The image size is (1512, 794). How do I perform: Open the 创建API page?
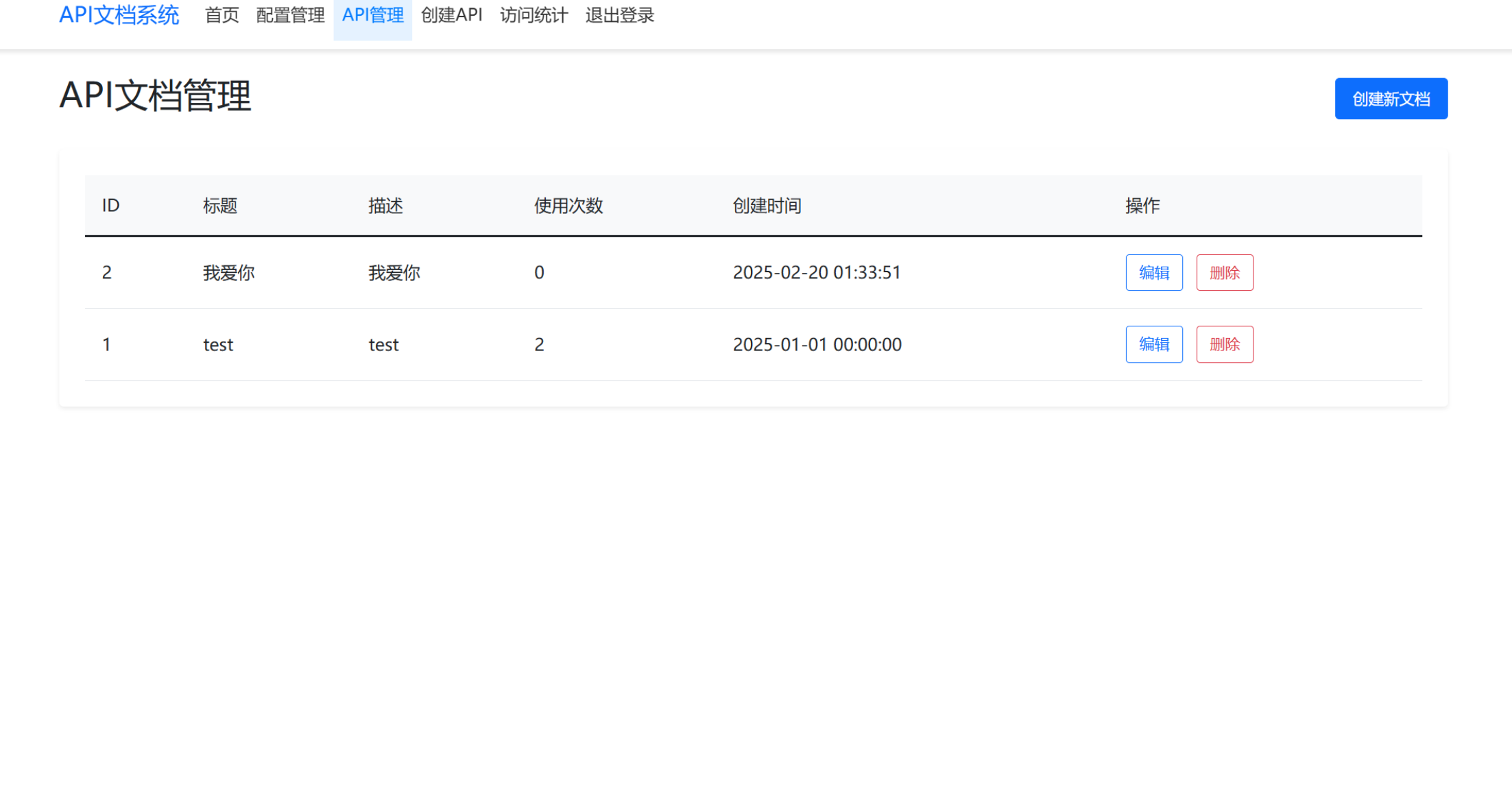(x=451, y=16)
